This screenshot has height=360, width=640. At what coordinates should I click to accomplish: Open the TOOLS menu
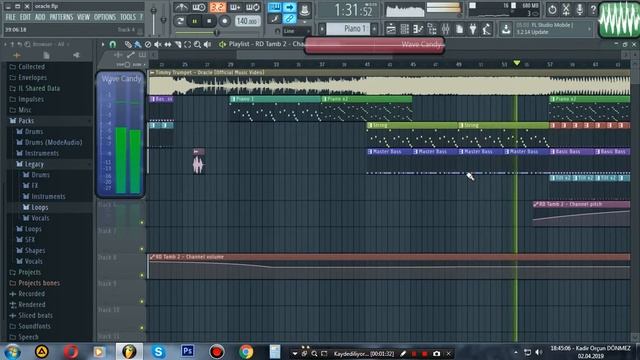click(128, 17)
